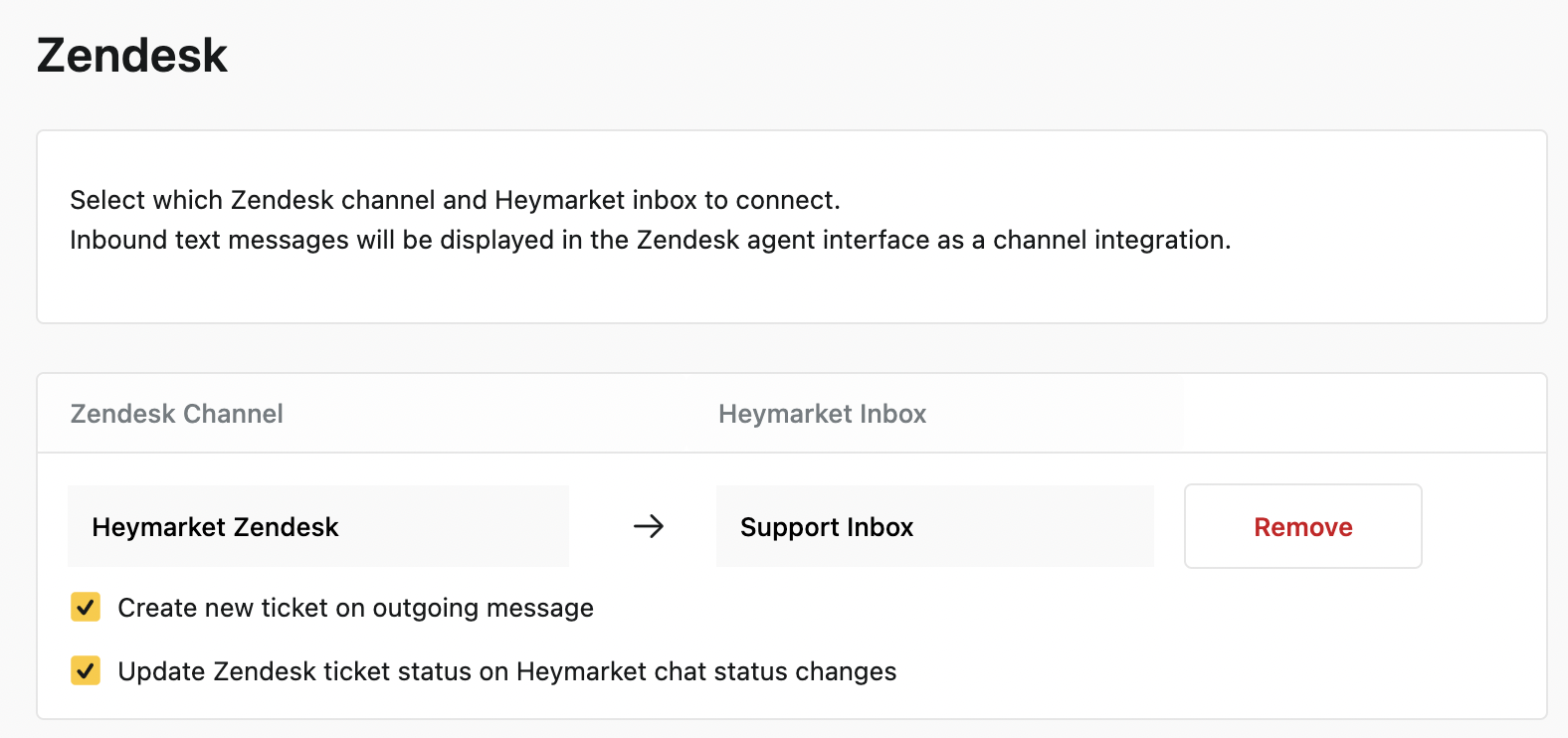Click the Heymarket Inbox column header
Screen dimensions: 1568x738
[822, 414]
